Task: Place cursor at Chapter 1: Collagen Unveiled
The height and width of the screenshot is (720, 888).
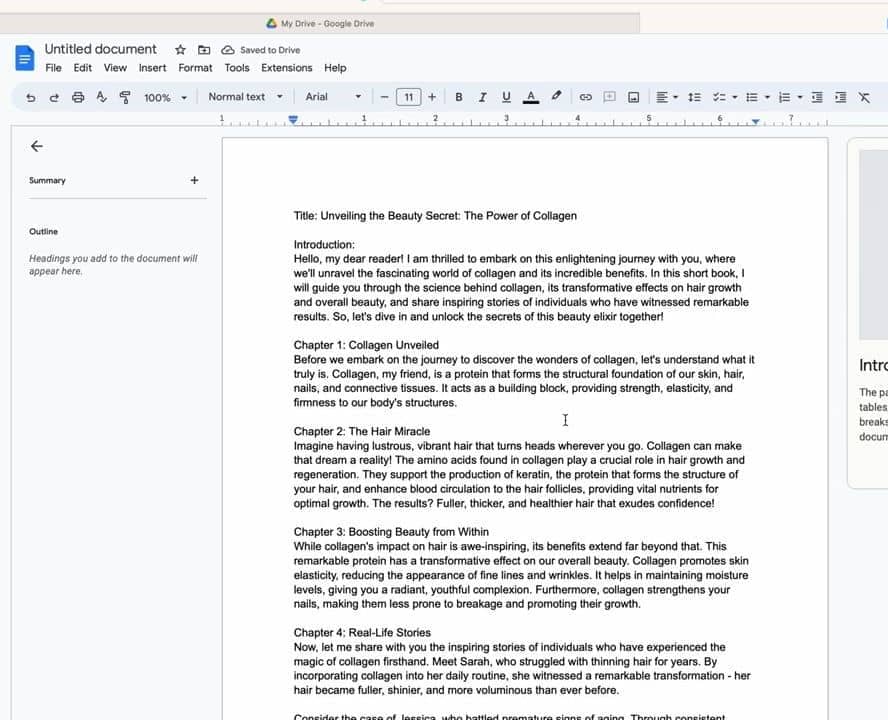Action: pos(366,345)
